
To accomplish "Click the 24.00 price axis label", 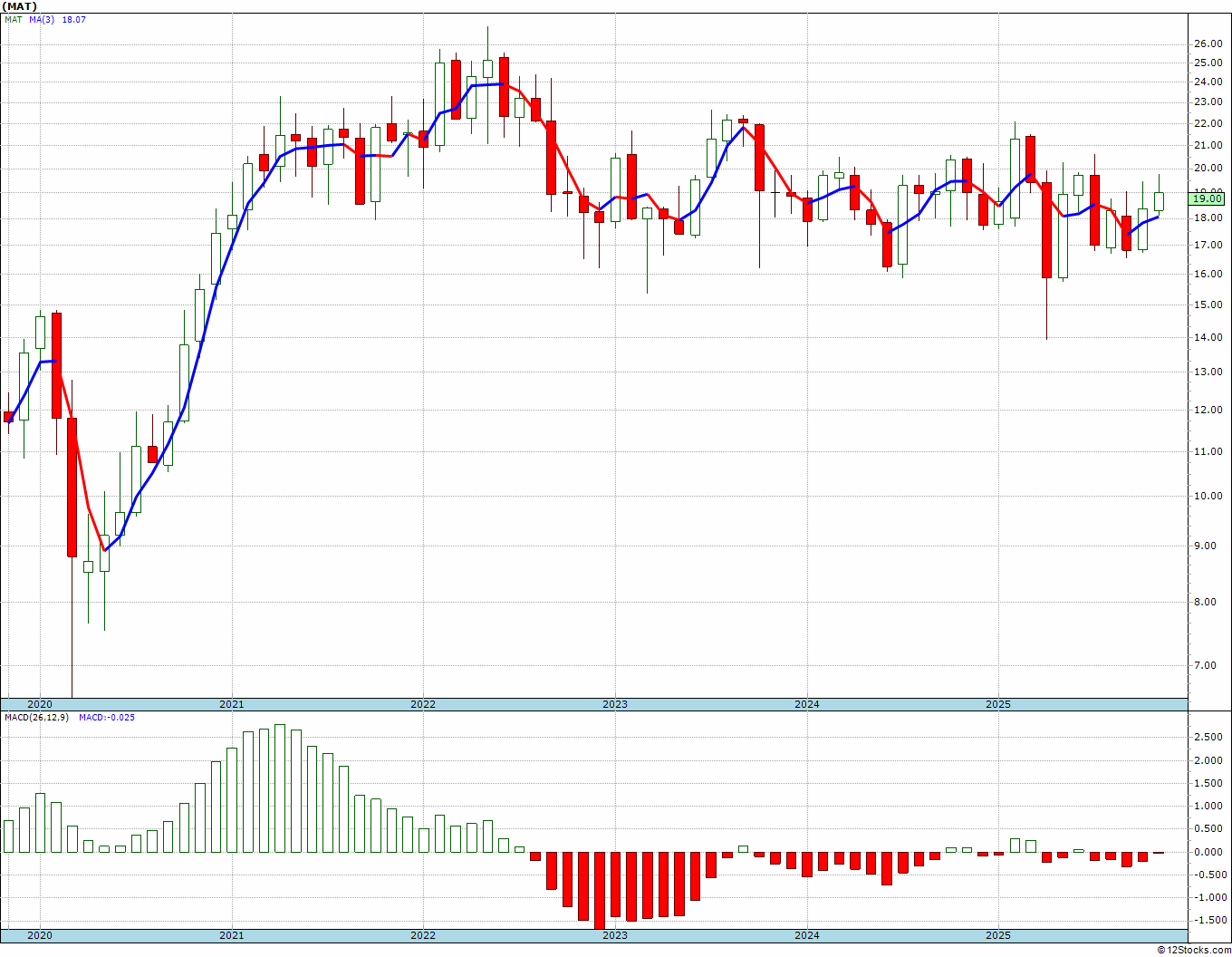I will (x=1208, y=82).
